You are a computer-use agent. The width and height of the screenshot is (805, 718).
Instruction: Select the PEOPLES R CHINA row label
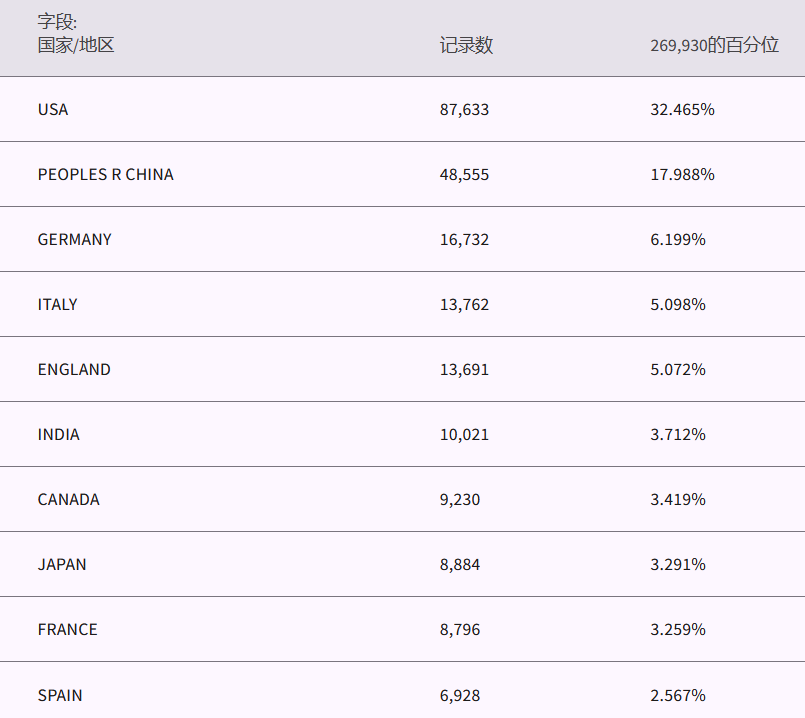coord(105,174)
